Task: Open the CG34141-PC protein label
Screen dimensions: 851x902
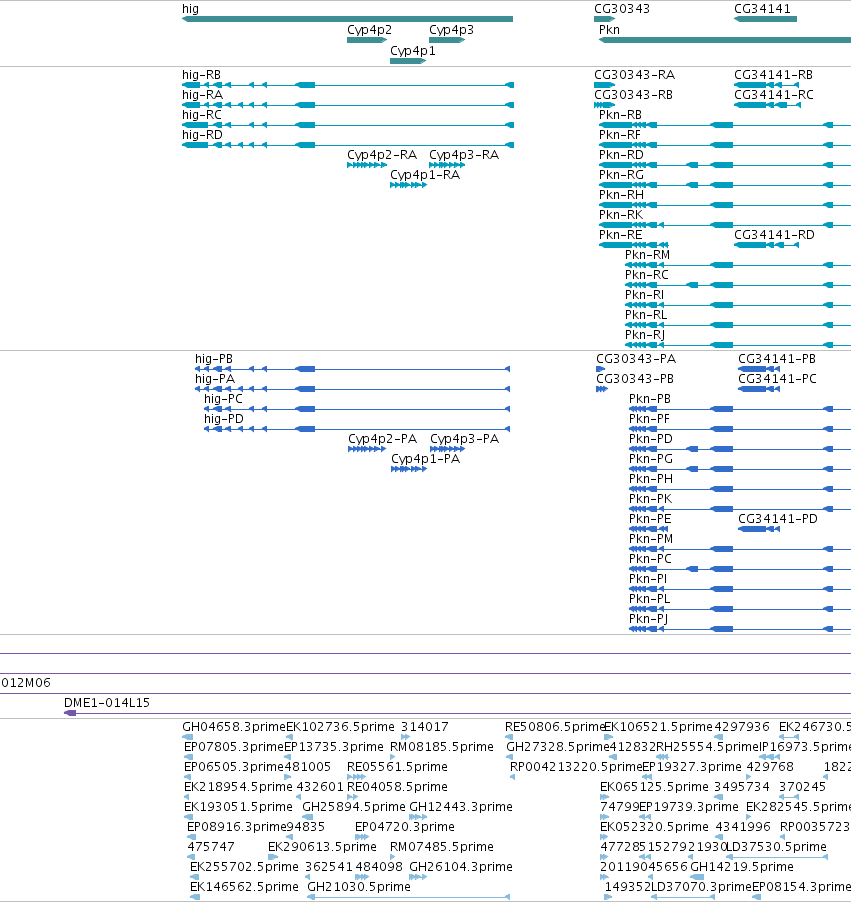Action: pyautogui.click(x=777, y=379)
